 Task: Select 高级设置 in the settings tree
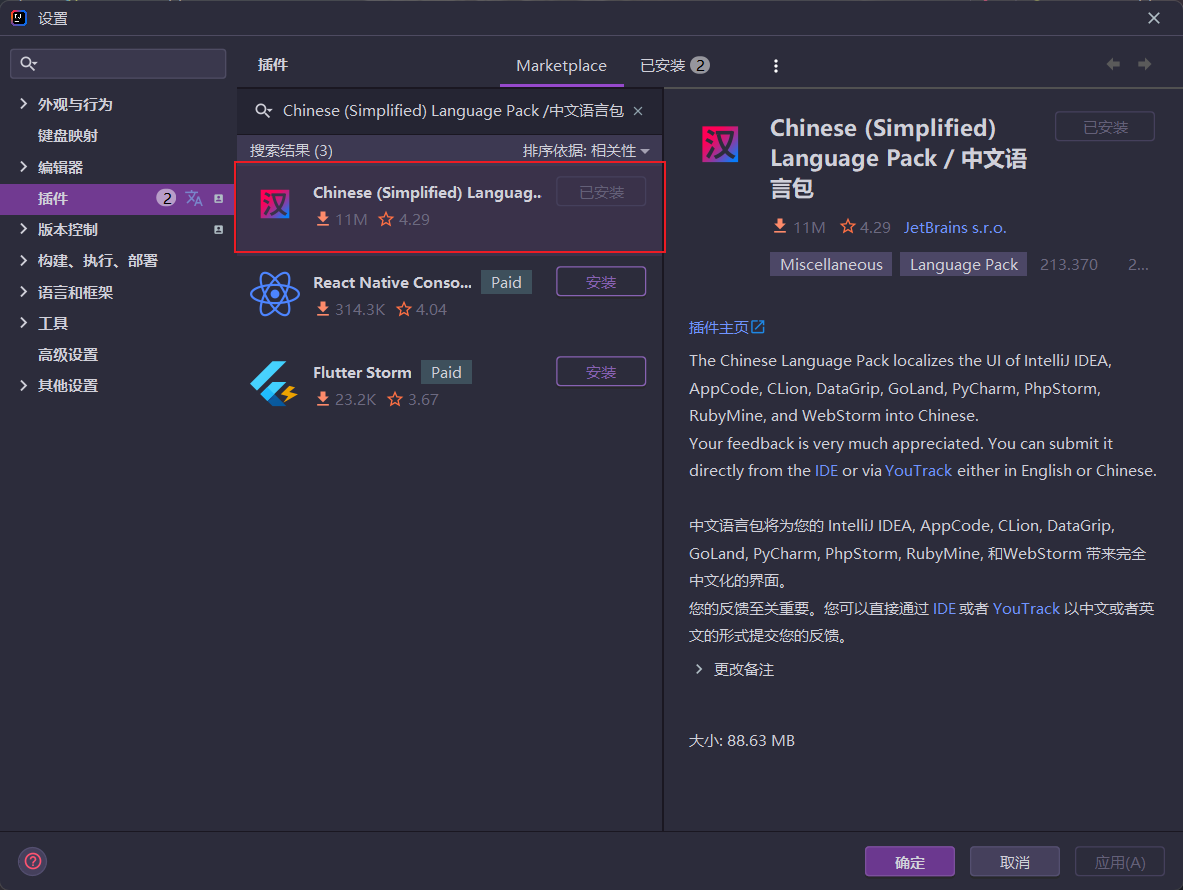point(68,354)
